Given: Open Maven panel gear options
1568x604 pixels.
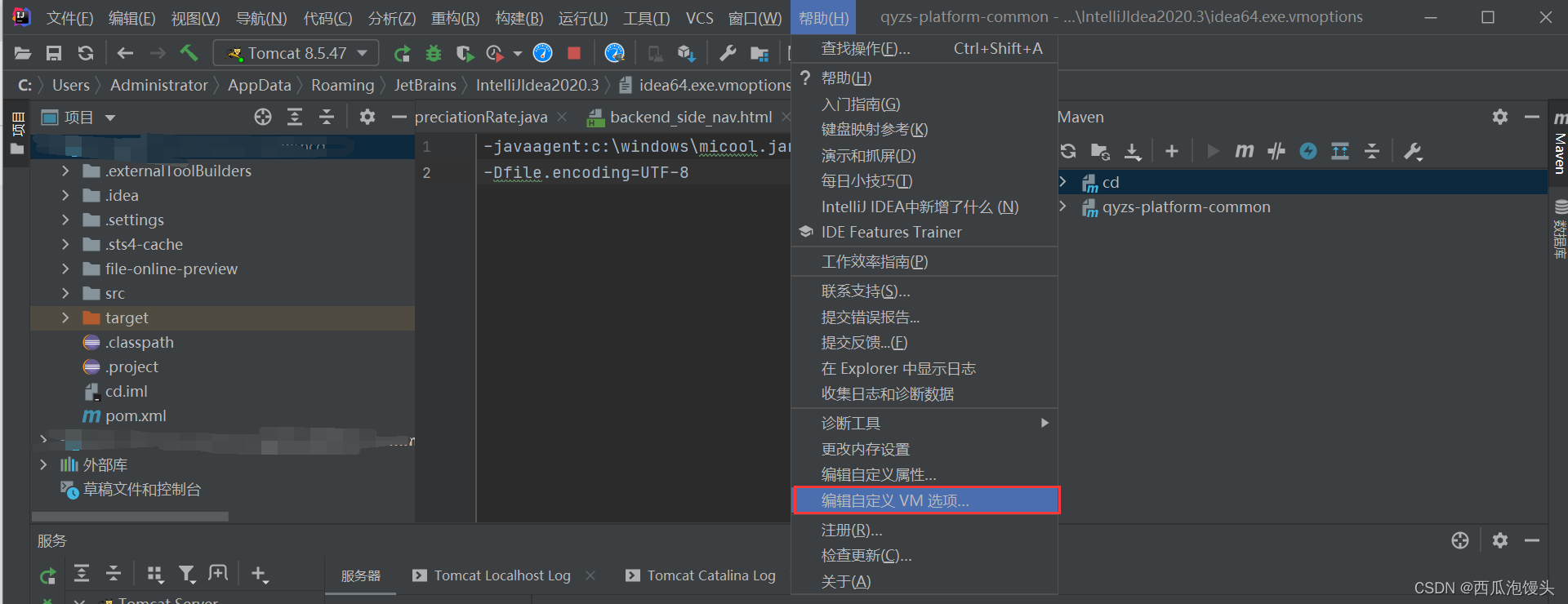Looking at the screenshot, I should [1500, 117].
